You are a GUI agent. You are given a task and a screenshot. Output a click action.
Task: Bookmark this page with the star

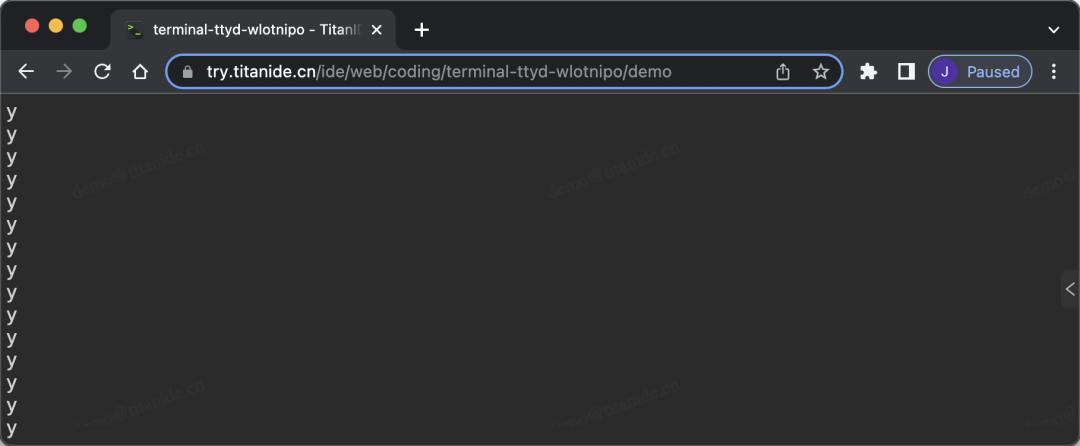click(820, 72)
